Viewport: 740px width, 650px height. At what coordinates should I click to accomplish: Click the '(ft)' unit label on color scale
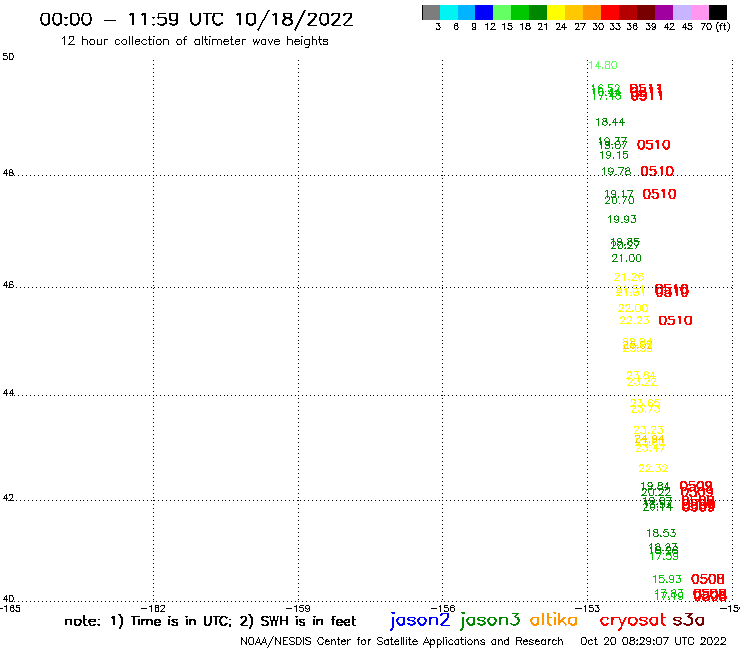tap(723, 26)
